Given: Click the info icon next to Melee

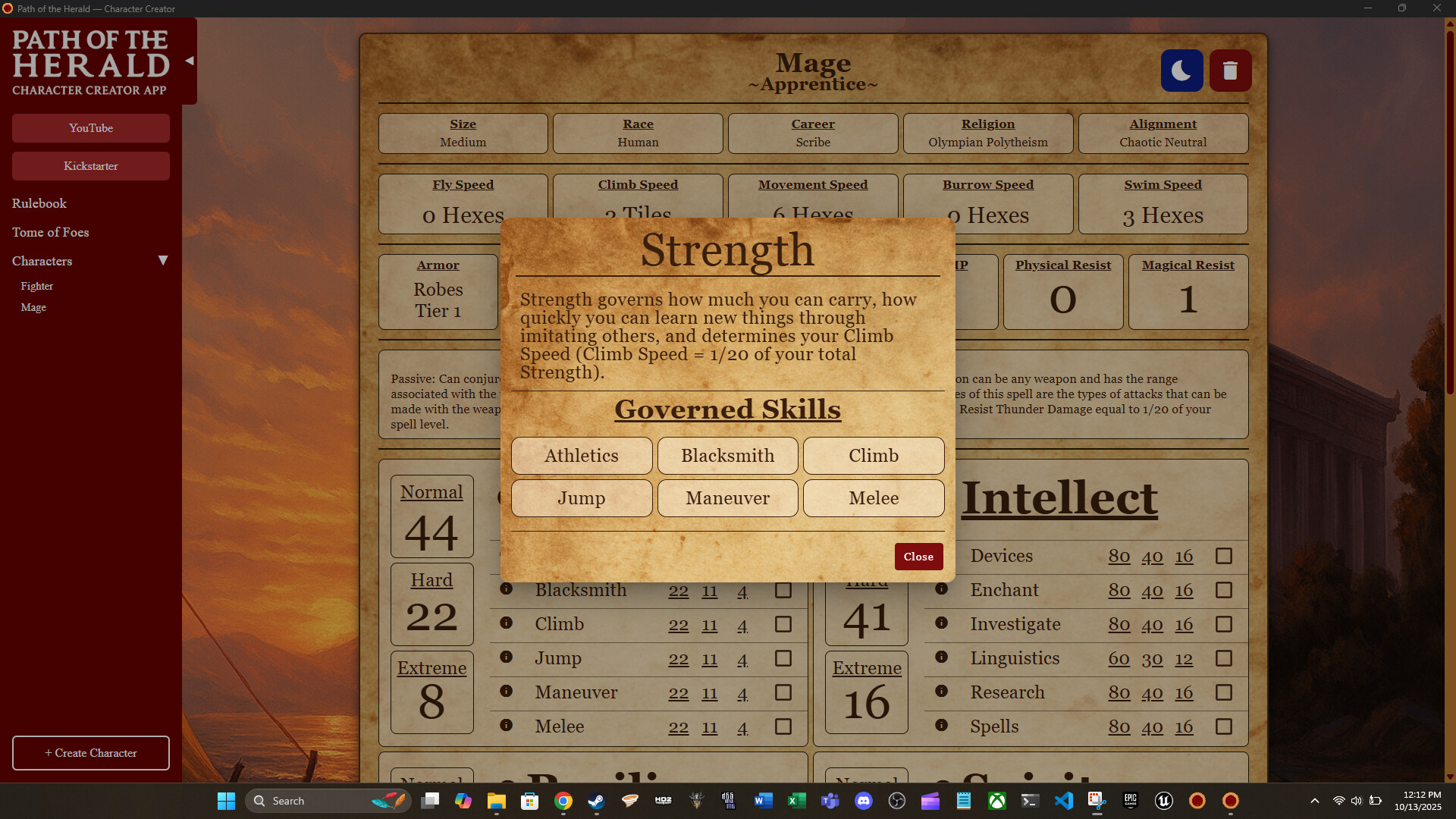Looking at the screenshot, I should tap(507, 726).
